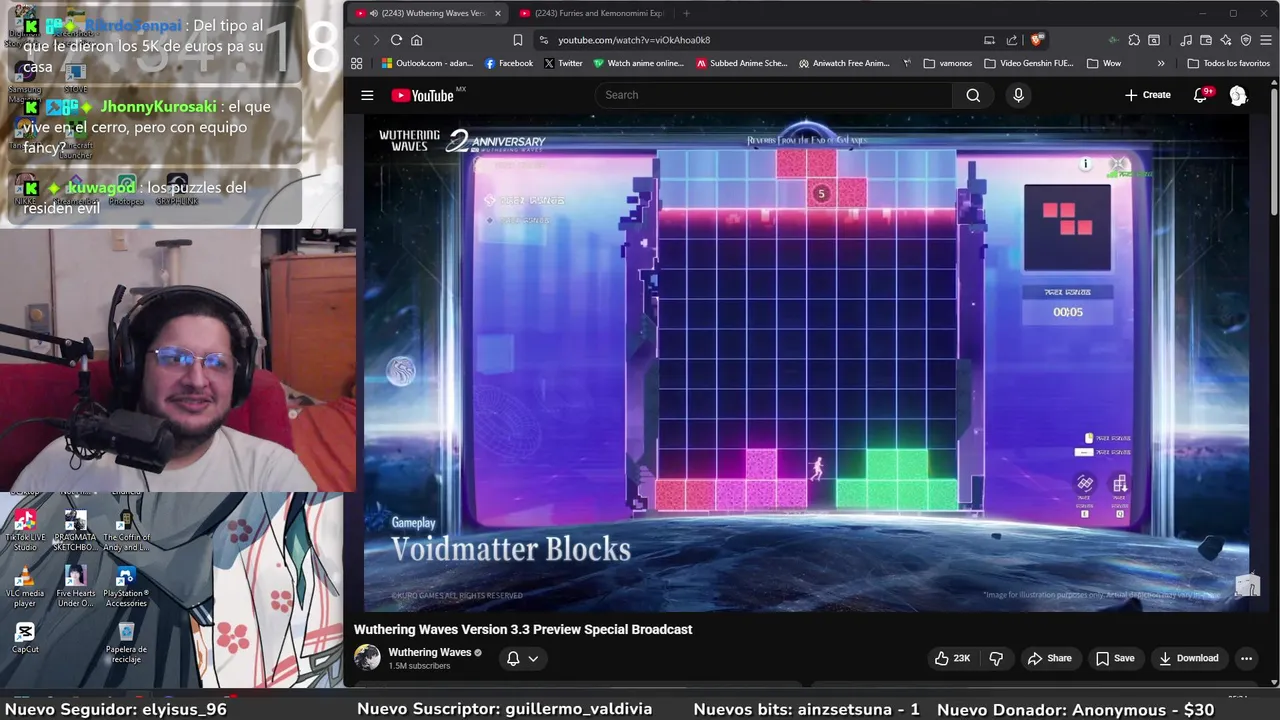
Task: Open the Aniwatch Free Anime bookmark
Action: click(844, 63)
